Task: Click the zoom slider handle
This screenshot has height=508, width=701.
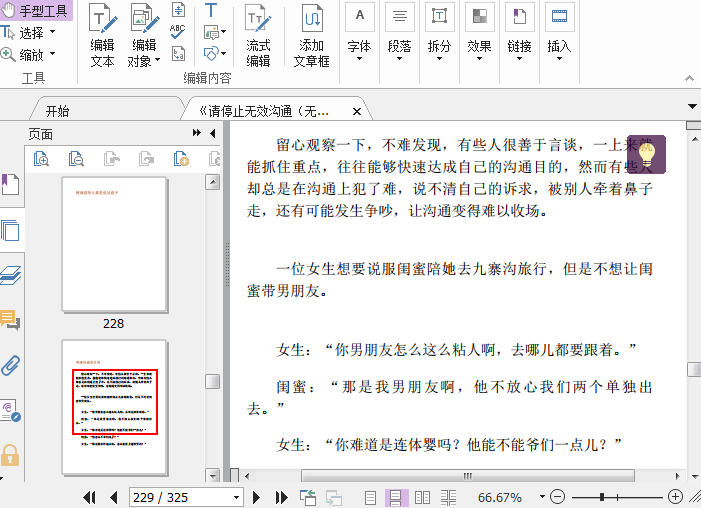Action: pyautogui.click(x=602, y=496)
